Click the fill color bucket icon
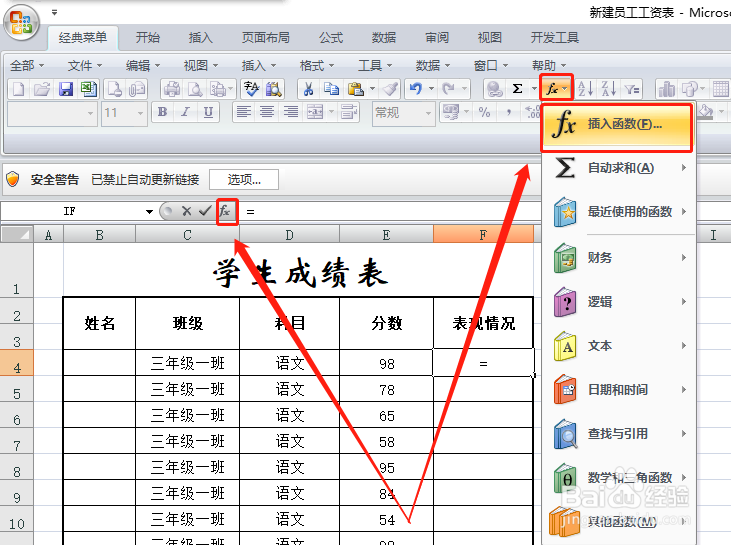The height and width of the screenshot is (545, 731). click(706, 112)
